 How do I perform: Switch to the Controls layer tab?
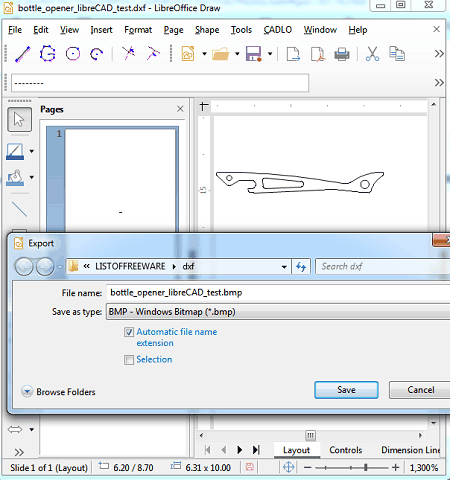pos(346,450)
